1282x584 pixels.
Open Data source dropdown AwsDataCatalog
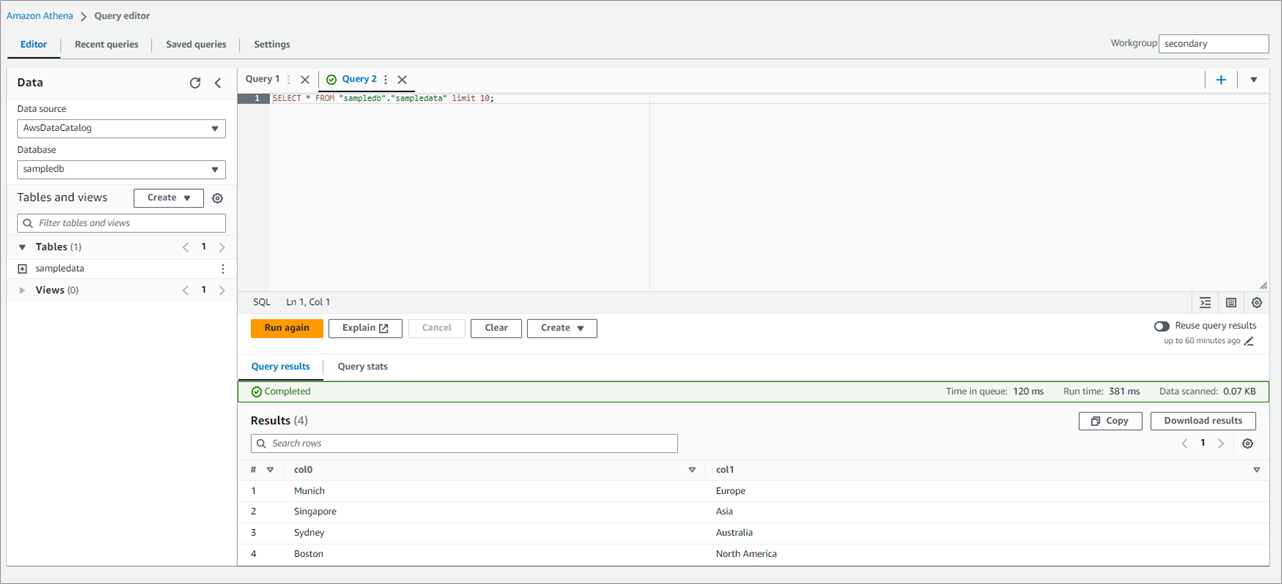pos(121,128)
